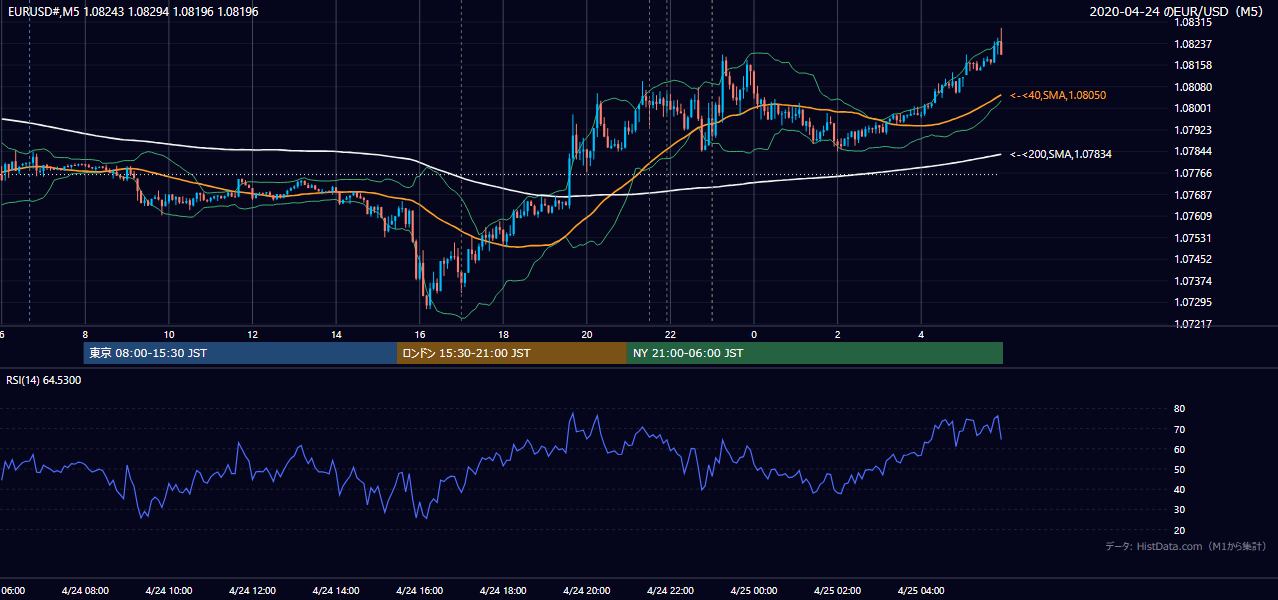
Task: Click price axis label 1.08237
Action: [x=1194, y=44]
